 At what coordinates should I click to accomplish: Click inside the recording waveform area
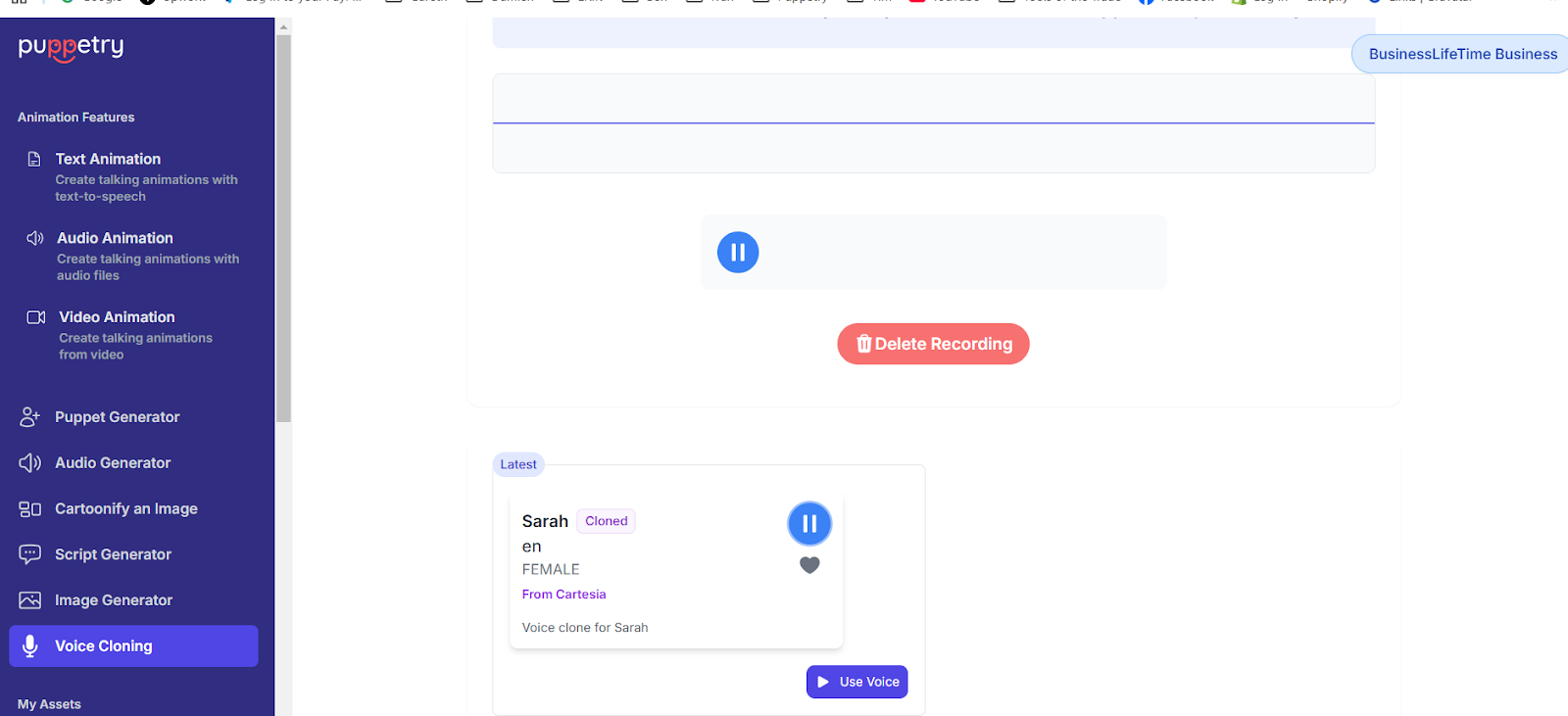(933, 123)
